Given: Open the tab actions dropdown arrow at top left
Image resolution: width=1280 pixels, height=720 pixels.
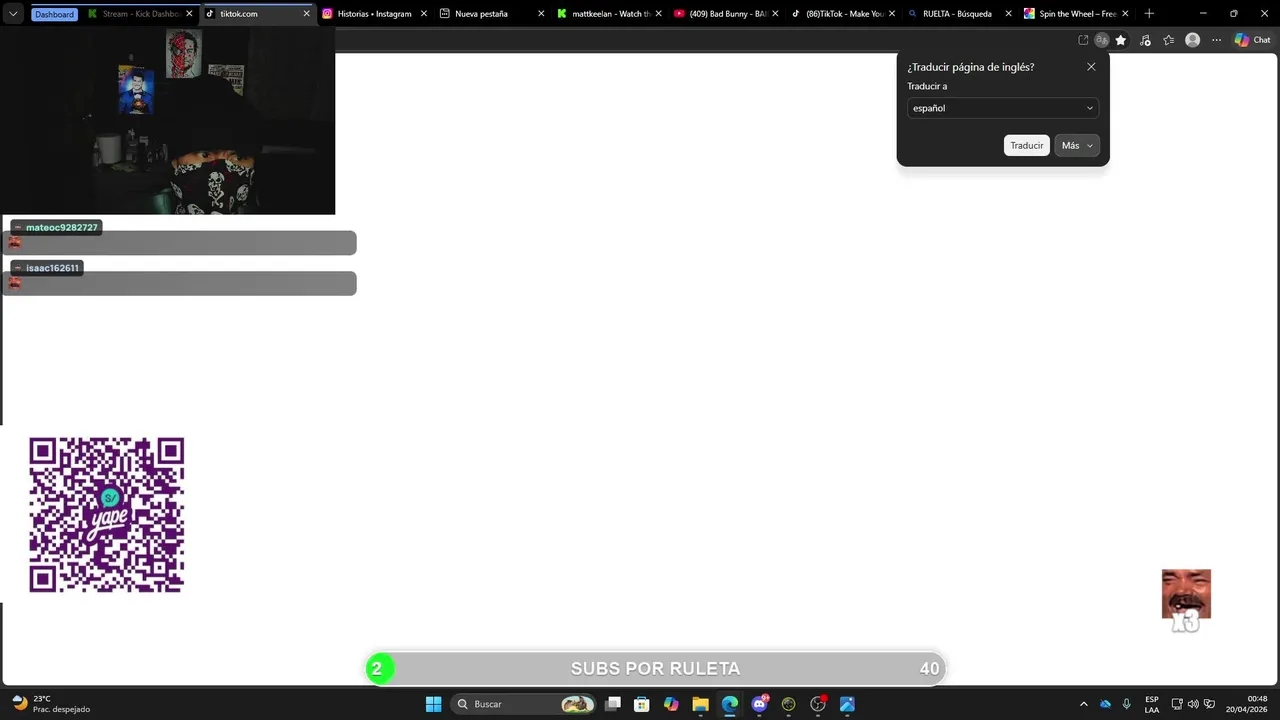Looking at the screenshot, I should point(13,14).
